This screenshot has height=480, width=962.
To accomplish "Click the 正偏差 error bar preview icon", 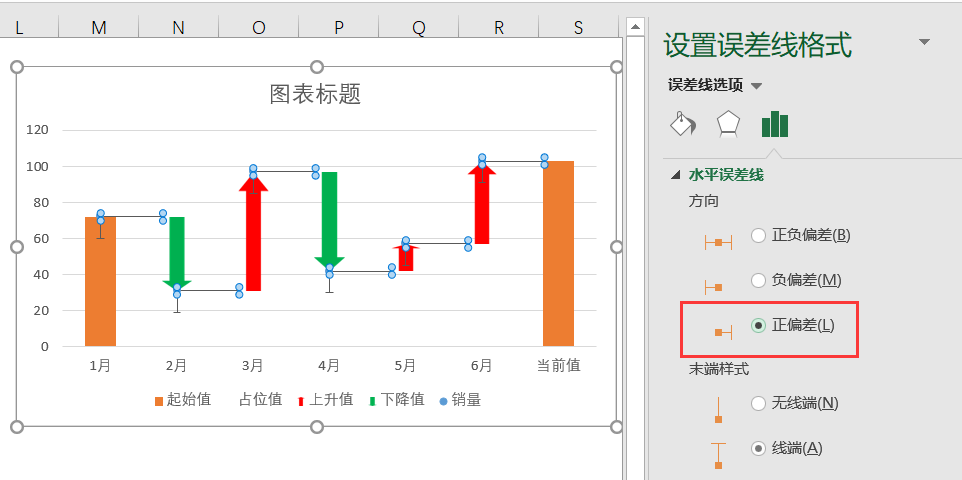I will 723,332.
